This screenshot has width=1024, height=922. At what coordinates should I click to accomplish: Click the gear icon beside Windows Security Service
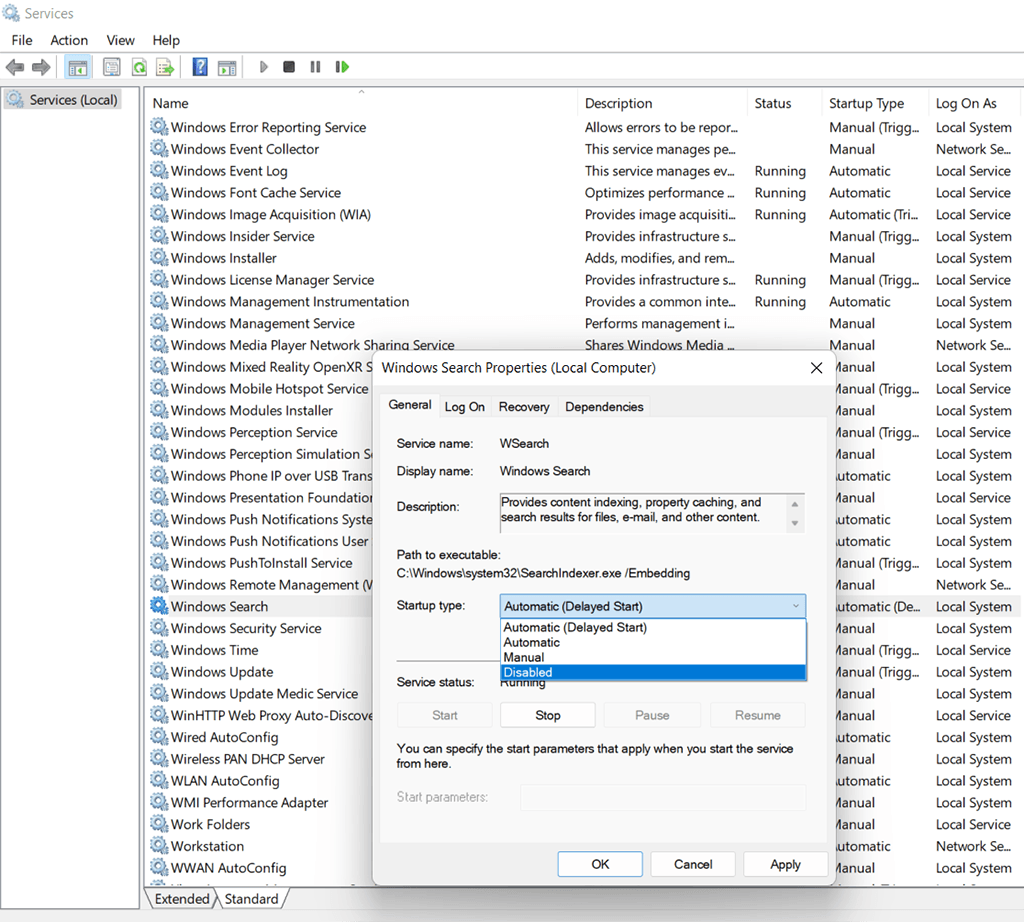(x=159, y=627)
